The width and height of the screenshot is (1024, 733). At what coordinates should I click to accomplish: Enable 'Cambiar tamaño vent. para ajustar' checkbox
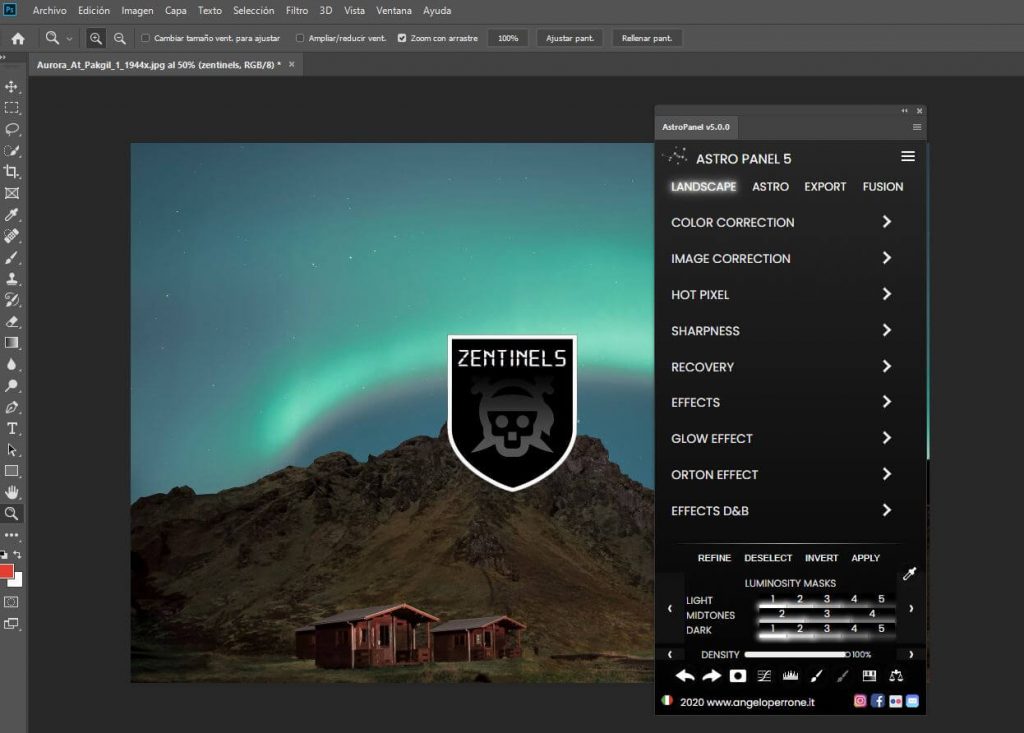pyautogui.click(x=146, y=38)
